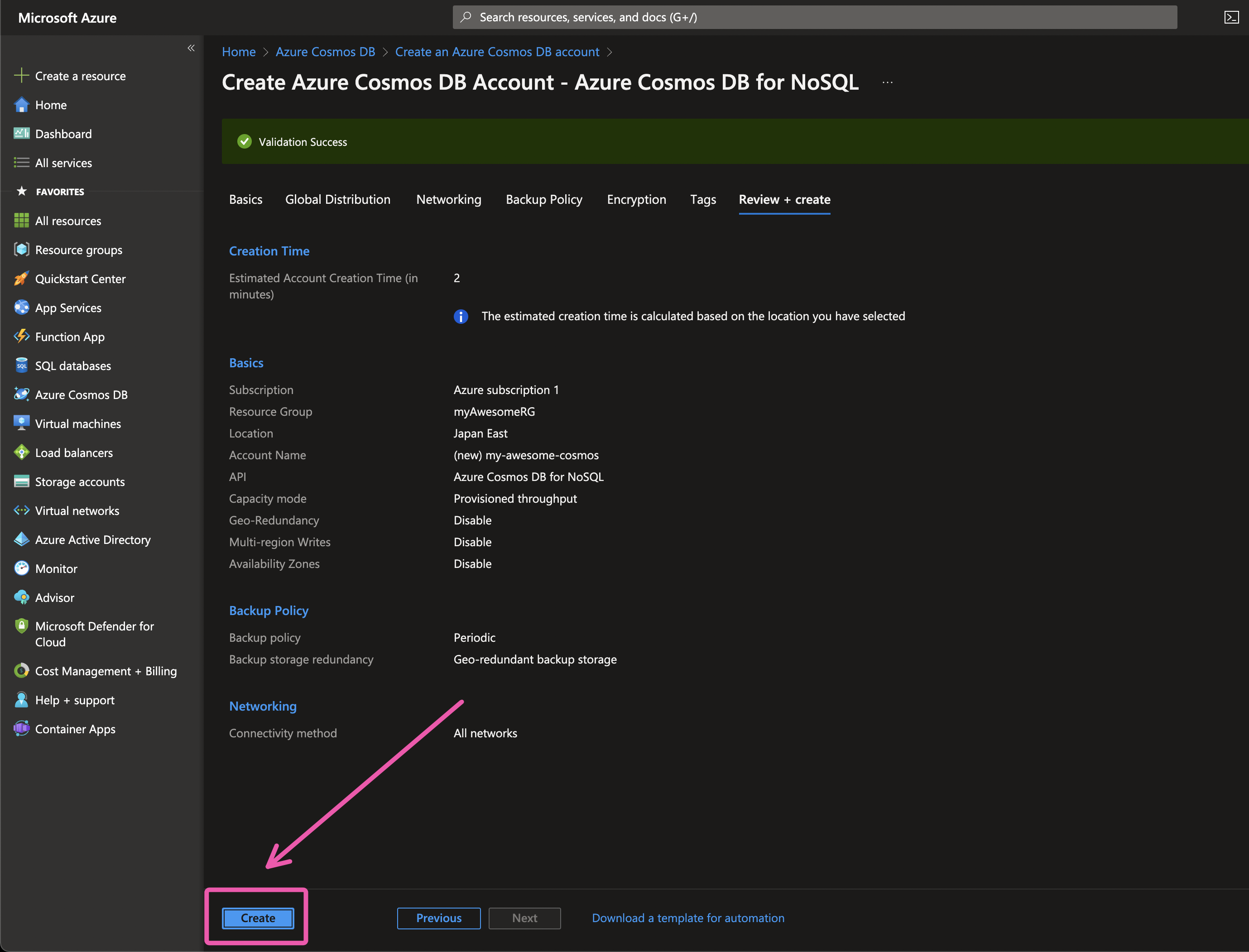The height and width of the screenshot is (952, 1249).
Task: Click Download a template for automation
Action: click(x=688, y=918)
